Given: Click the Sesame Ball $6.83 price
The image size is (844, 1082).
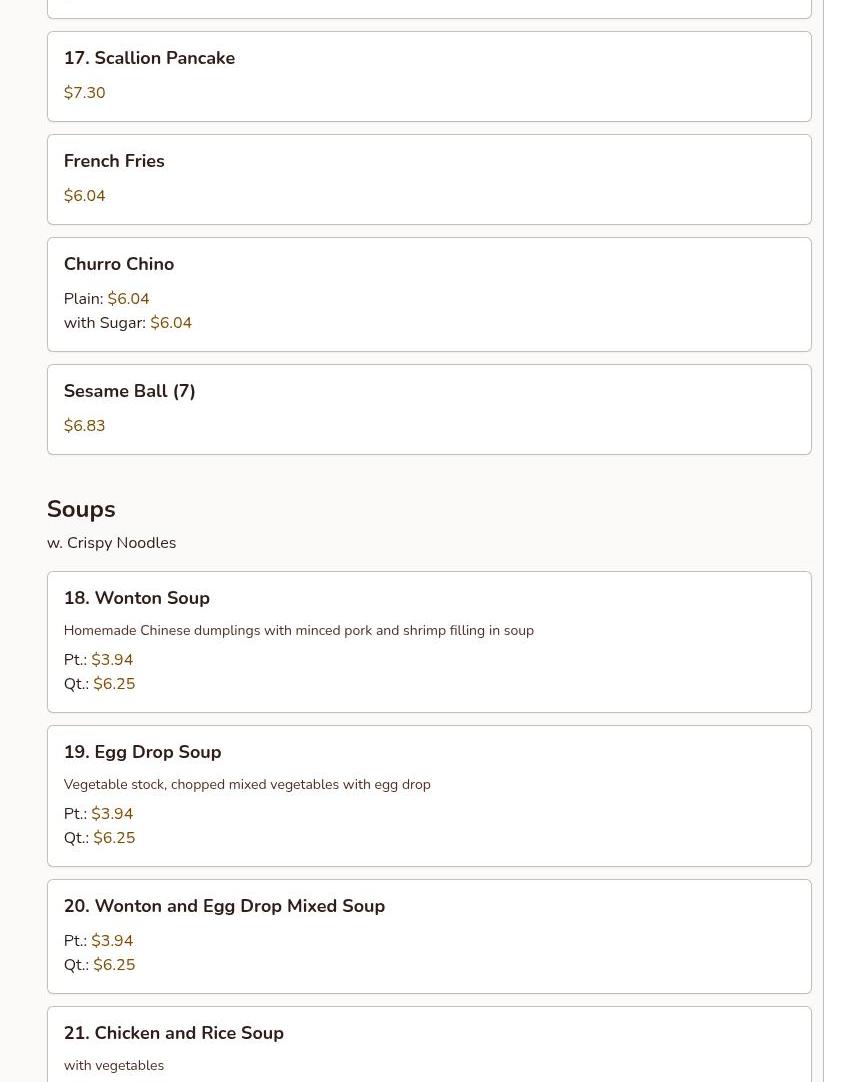Looking at the screenshot, I should [x=84, y=426].
